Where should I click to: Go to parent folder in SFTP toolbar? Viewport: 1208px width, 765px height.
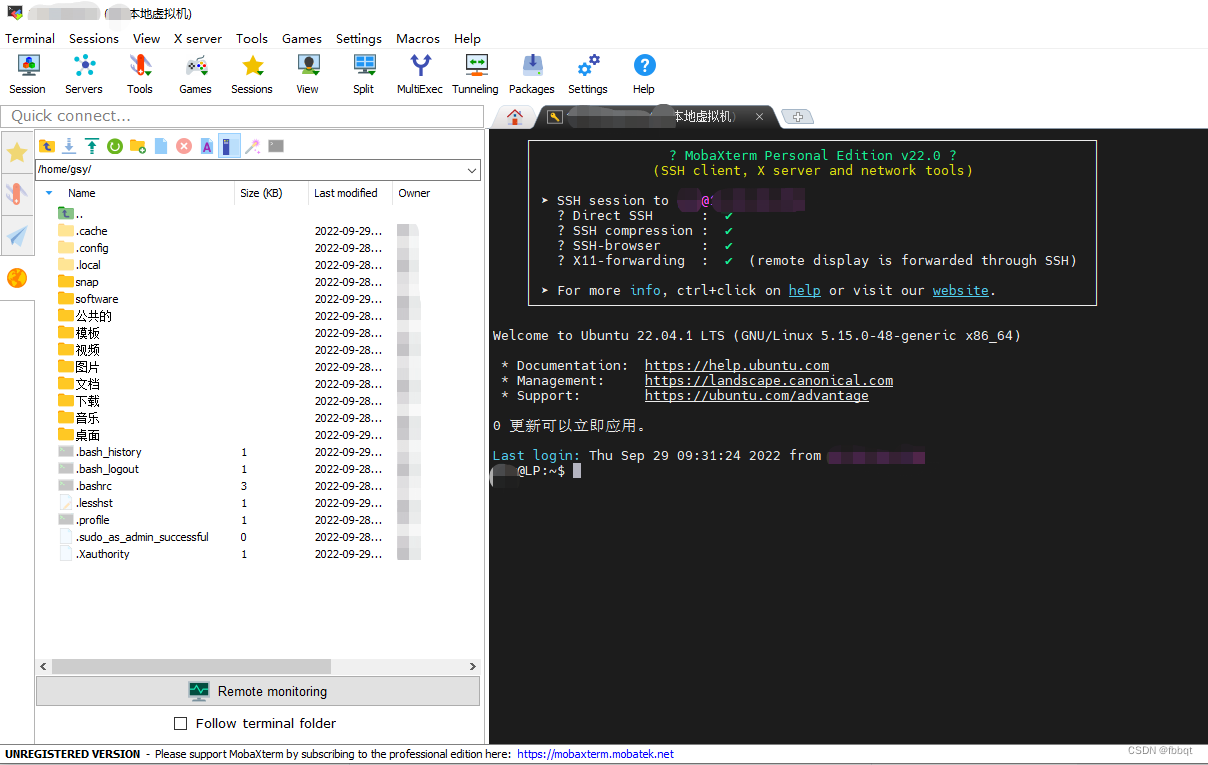click(x=47, y=146)
